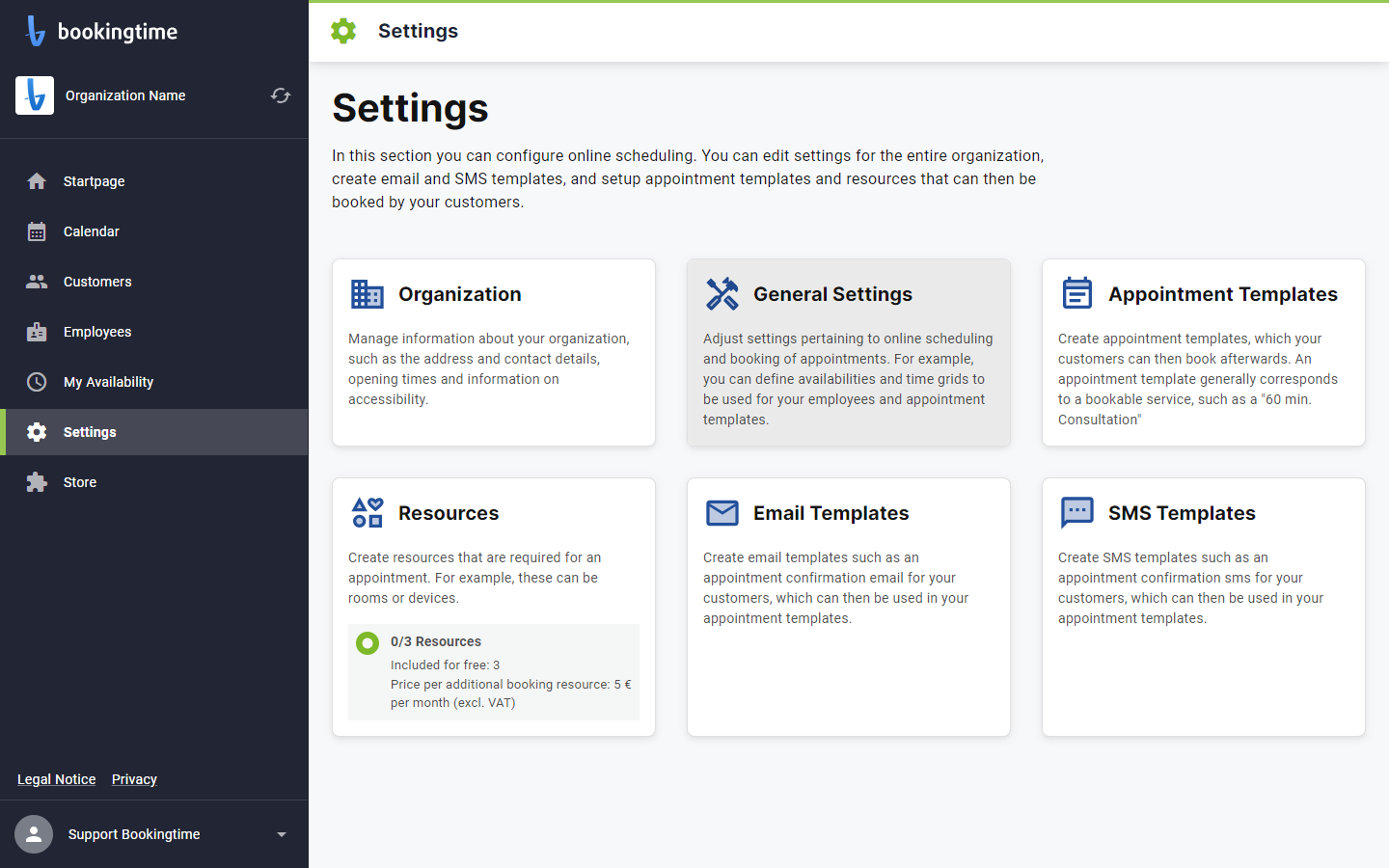Click the Organization building icon

pos(368,294)
